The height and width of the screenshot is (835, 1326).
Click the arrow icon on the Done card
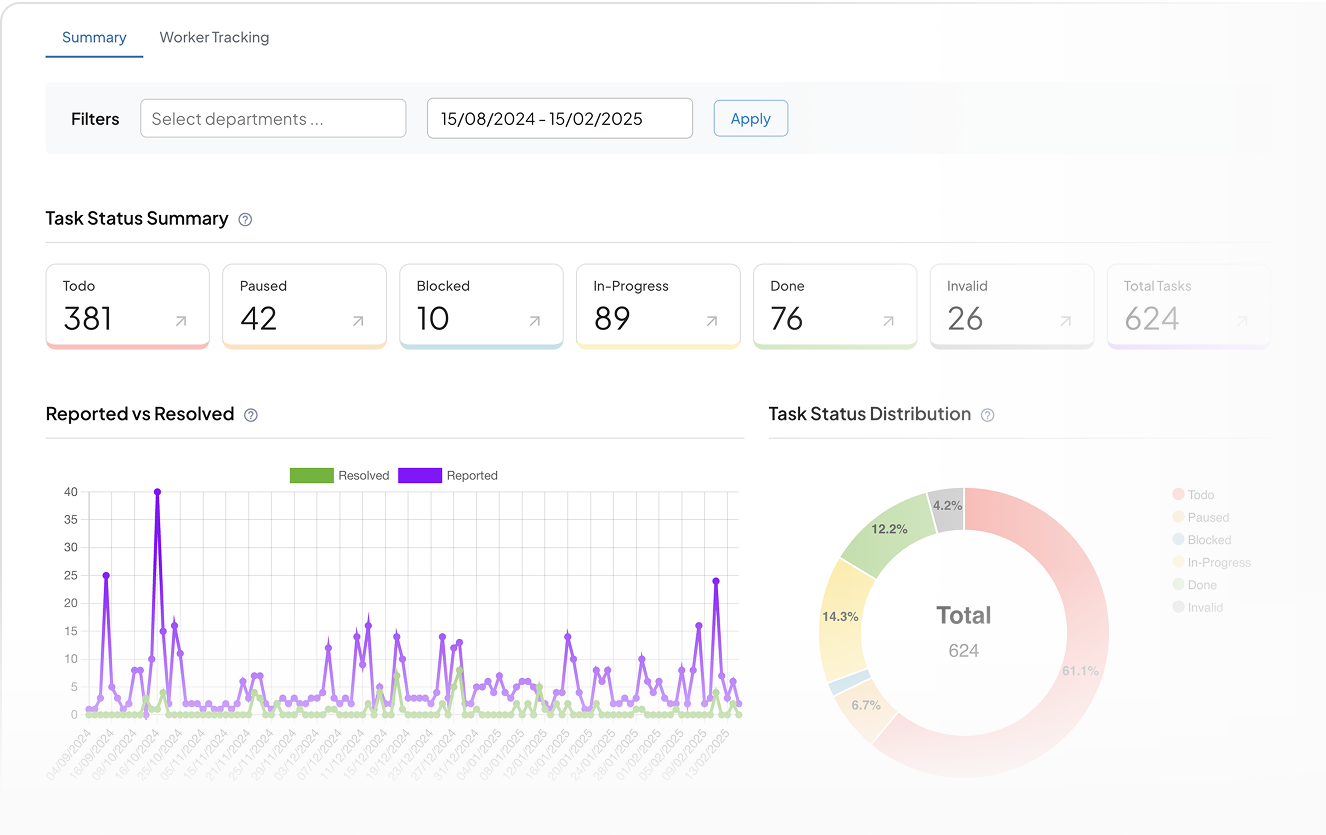[x=889, y=321]
